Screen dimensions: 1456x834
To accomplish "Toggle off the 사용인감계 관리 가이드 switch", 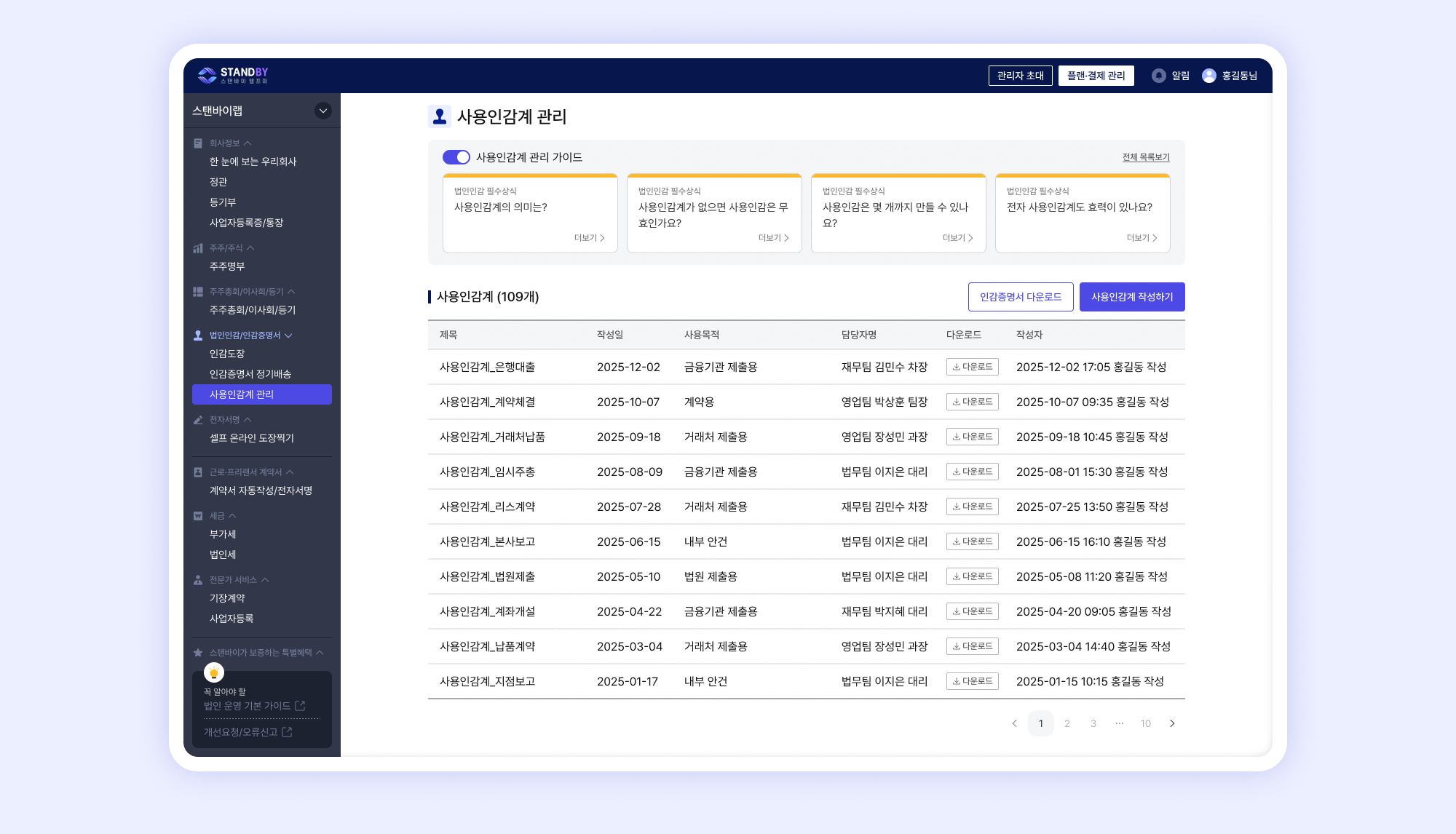I will click(456, 157).
